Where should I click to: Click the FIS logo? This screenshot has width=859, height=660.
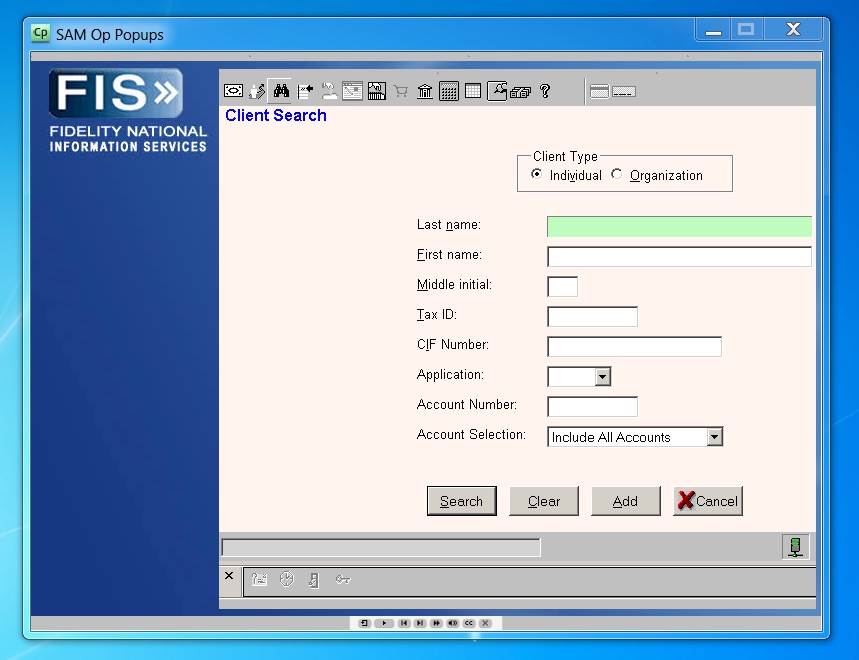[116, 93]
